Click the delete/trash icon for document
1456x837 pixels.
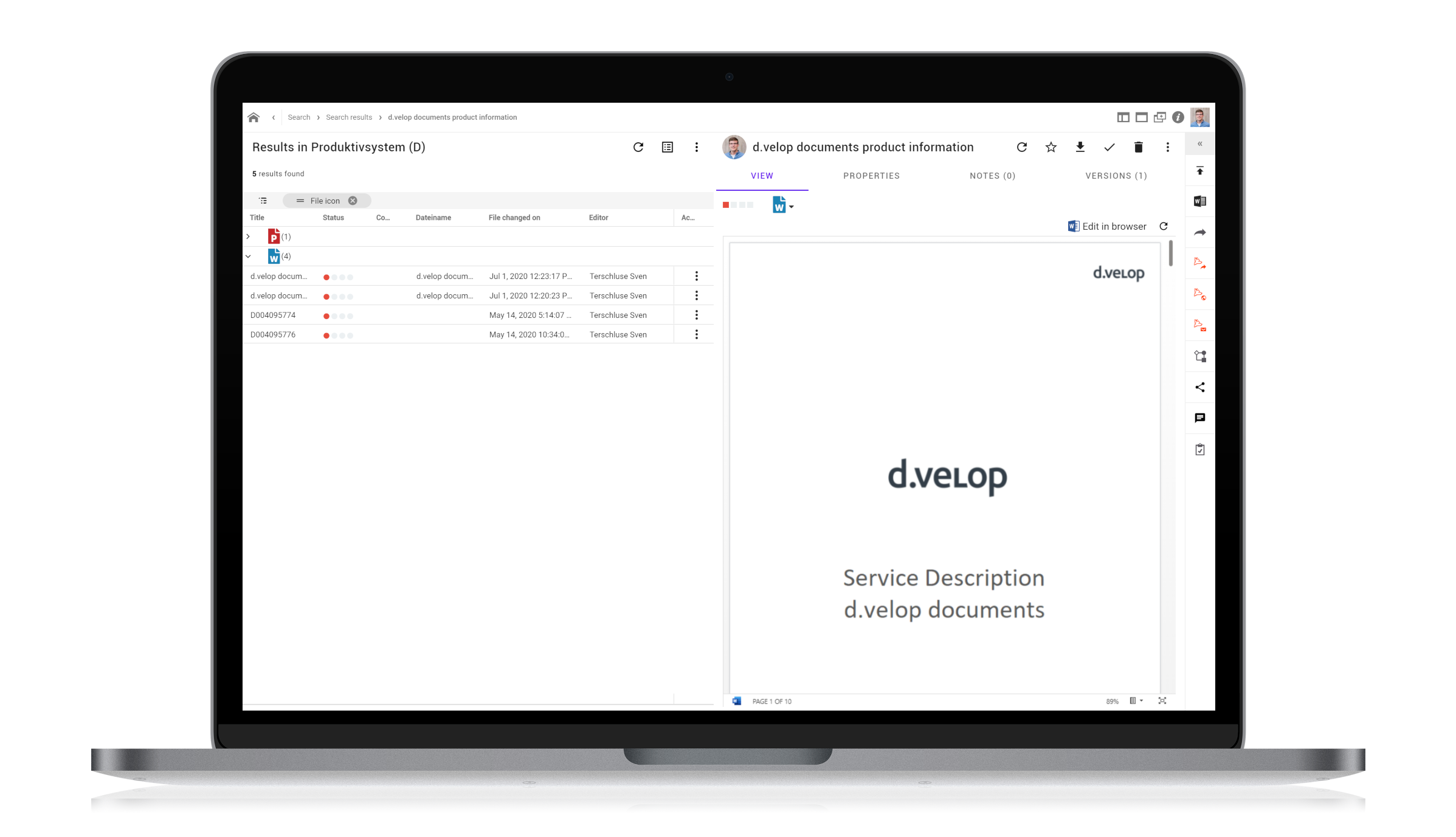pyautogui.click(x=1138, y=147)
